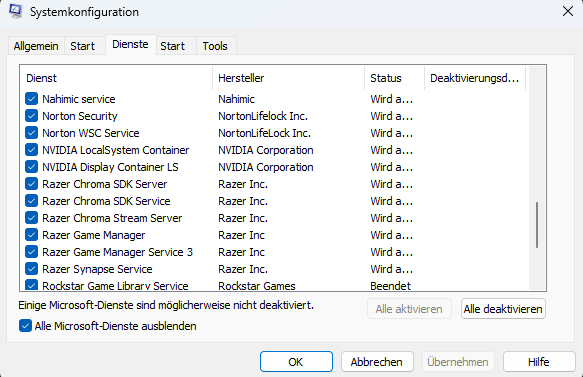Viewport: 583px width, 377px height.
Task: Uncheck the Norton Security checkbox
Action: [x=32, y=116]
